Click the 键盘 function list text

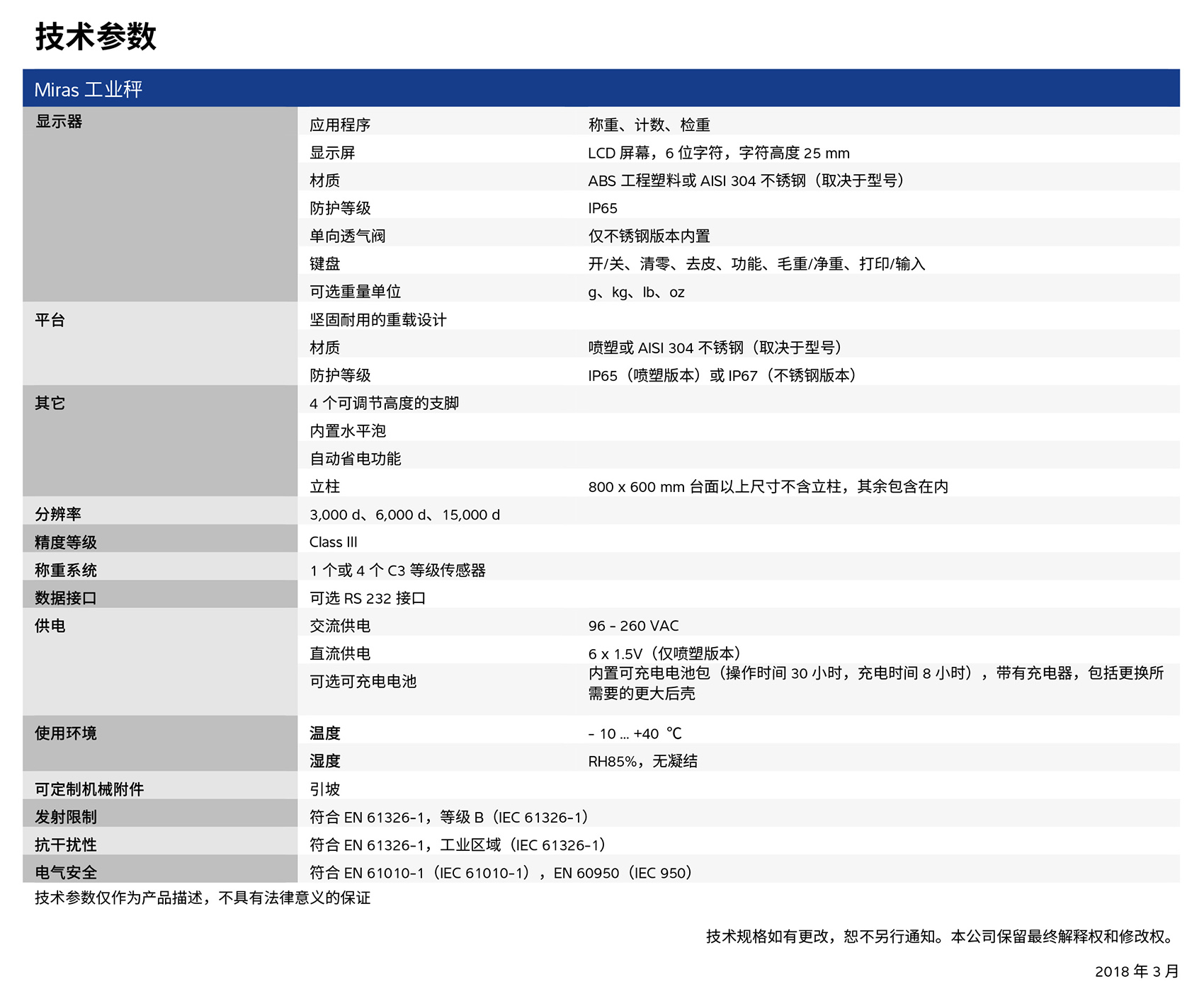click(x=756, y=264)
